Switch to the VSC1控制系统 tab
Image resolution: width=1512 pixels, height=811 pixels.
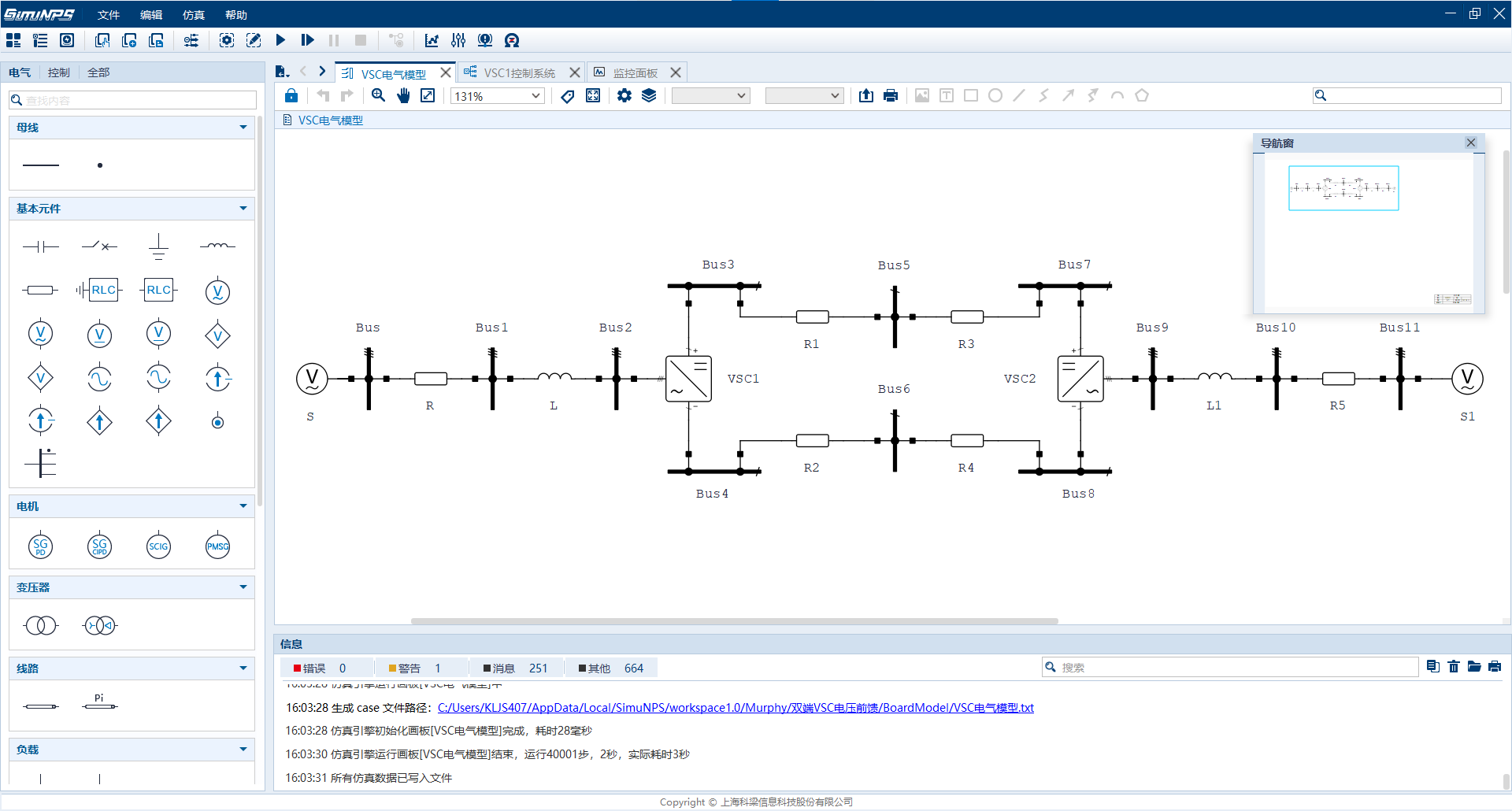click(519, 72)
